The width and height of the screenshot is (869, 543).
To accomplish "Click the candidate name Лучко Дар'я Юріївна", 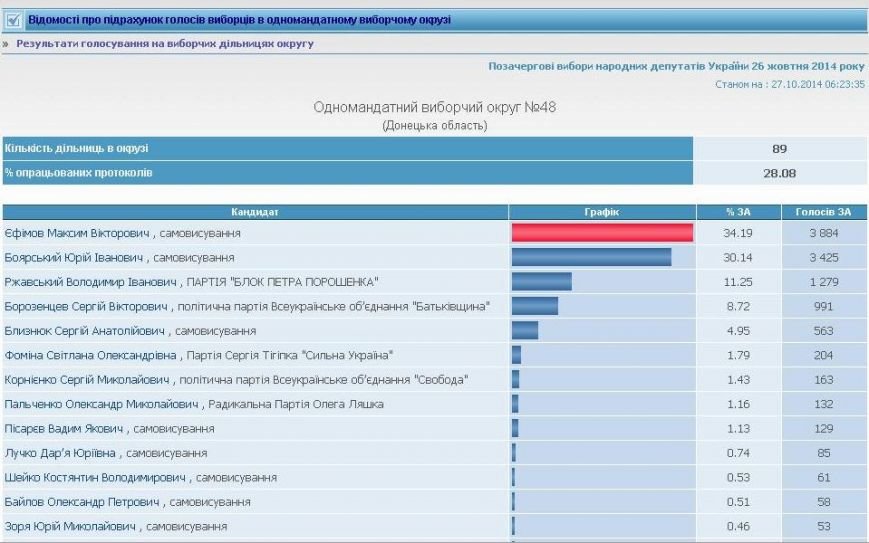I will (x=60, y=453).
